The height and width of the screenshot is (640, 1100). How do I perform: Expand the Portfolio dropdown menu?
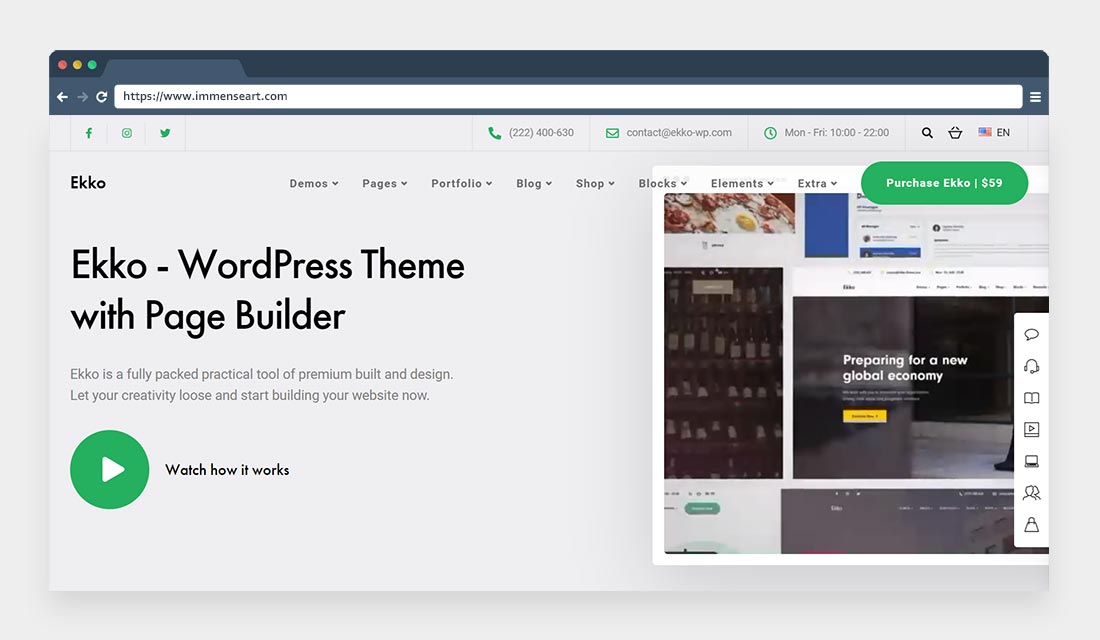pos(462,183)
